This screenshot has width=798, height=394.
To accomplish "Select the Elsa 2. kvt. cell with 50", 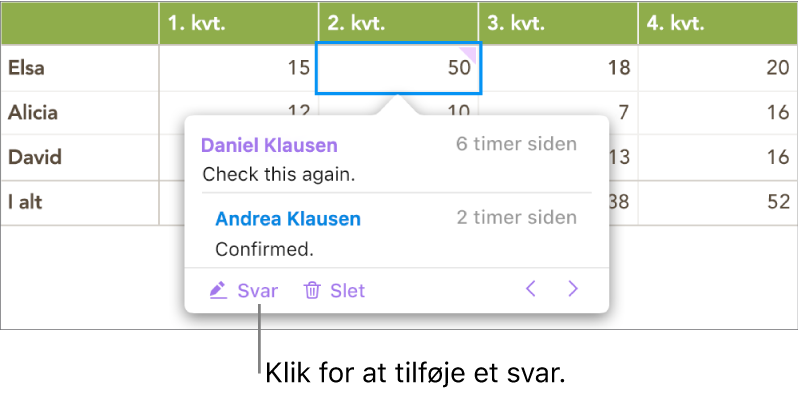I will tap(398, 68).
